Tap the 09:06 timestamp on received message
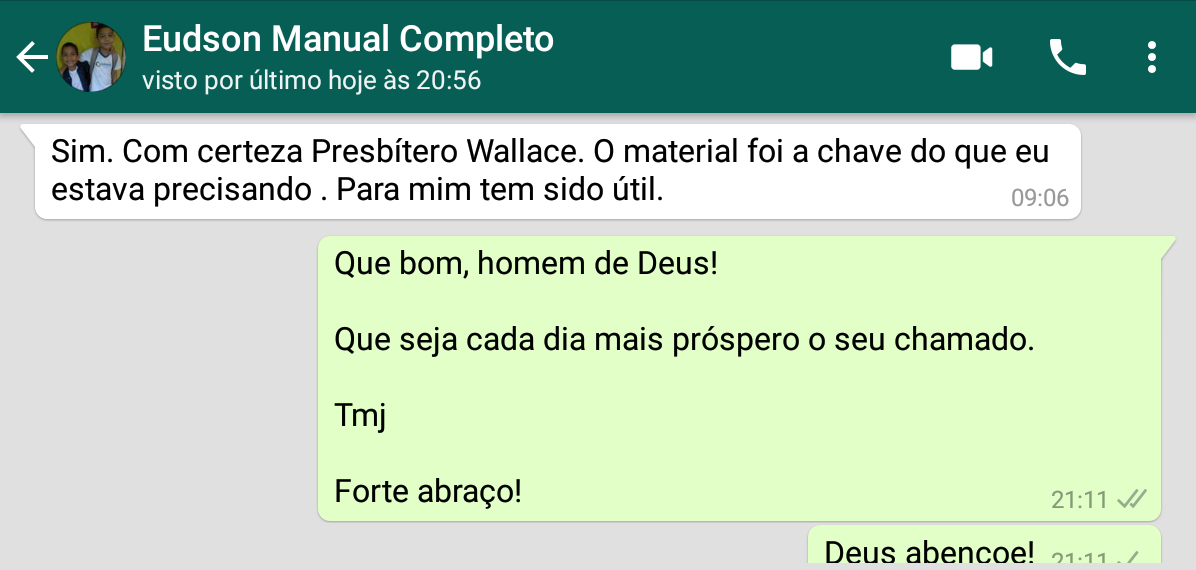Screen dimensions: 1196x570 tap(1040, 198)
